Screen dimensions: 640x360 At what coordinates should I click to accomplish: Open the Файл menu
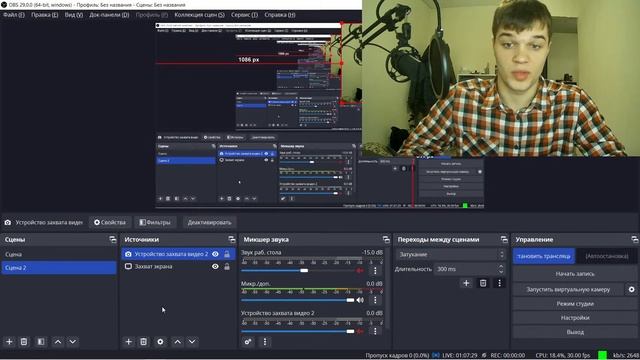pos(14,15)
